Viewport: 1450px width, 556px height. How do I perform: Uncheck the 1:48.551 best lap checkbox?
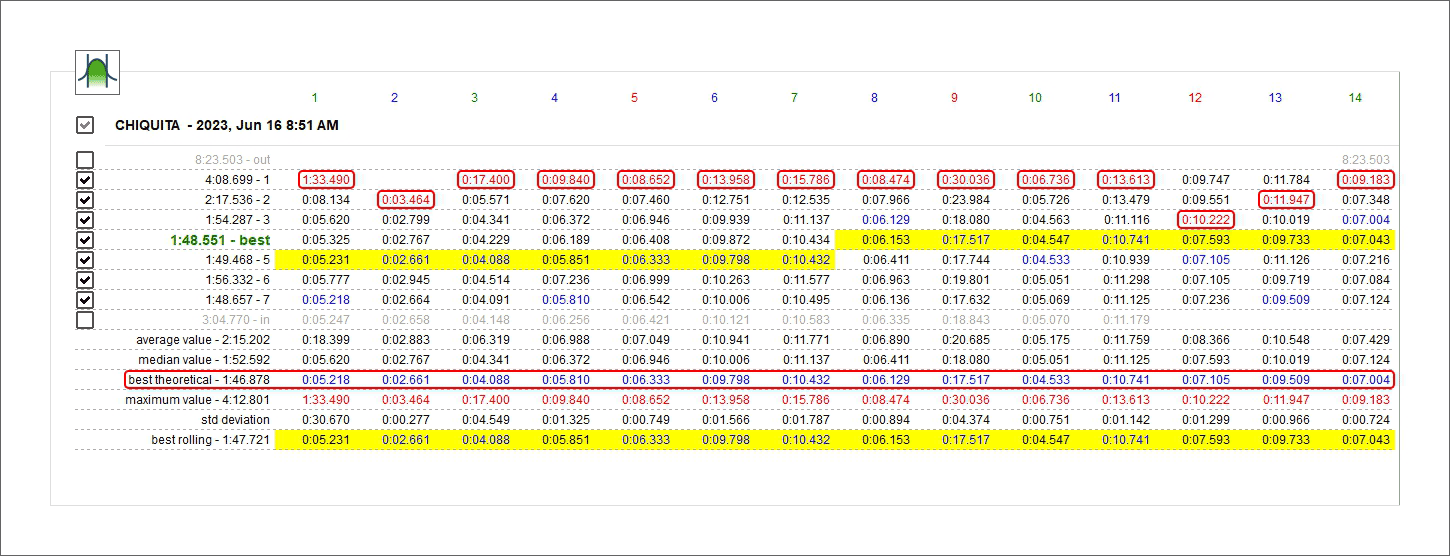click(86, 240)
